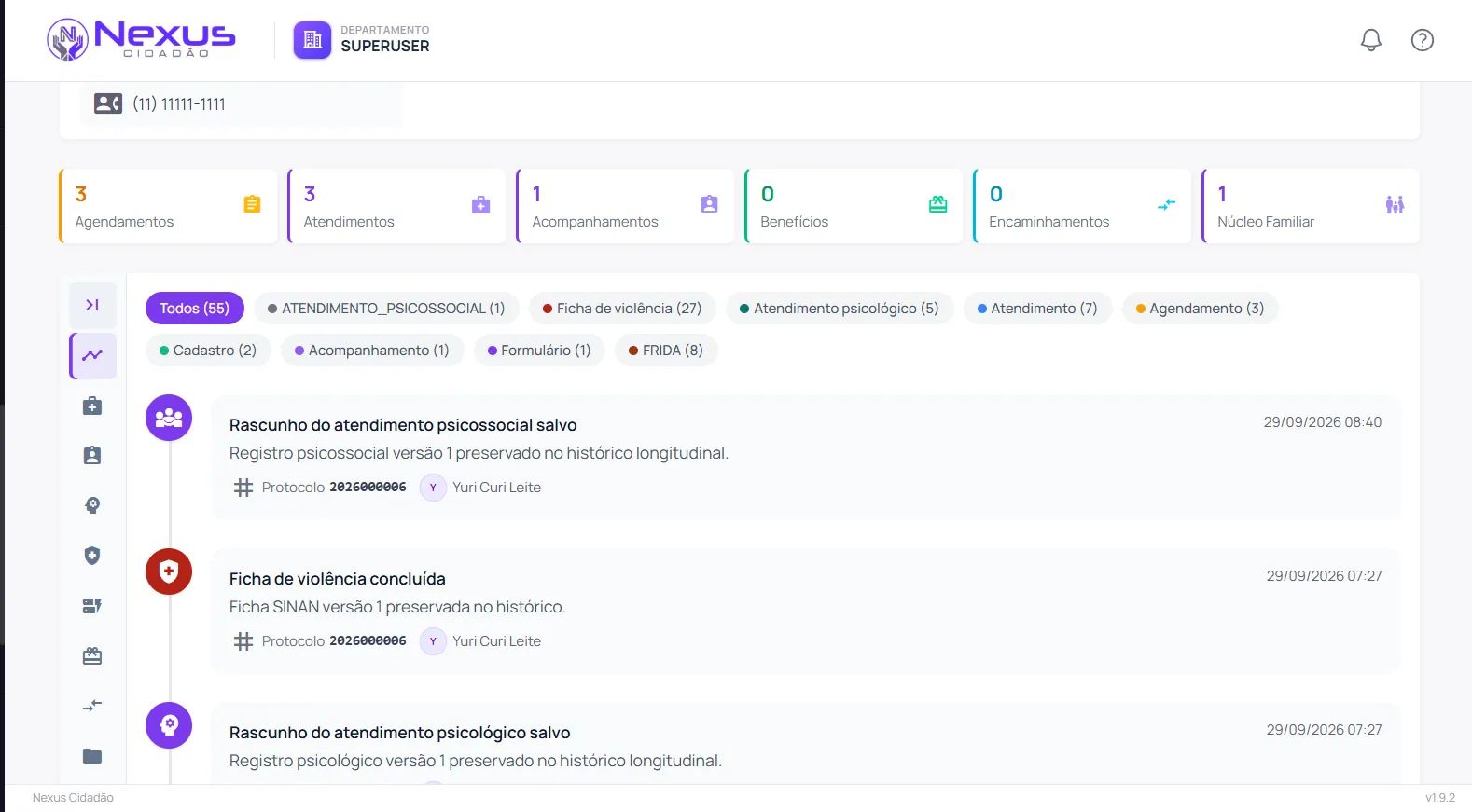Filter by ATENDIMENTO_PSICOSSOCIAL (1)
1472x812 pixels.
(x=386, y=309)
